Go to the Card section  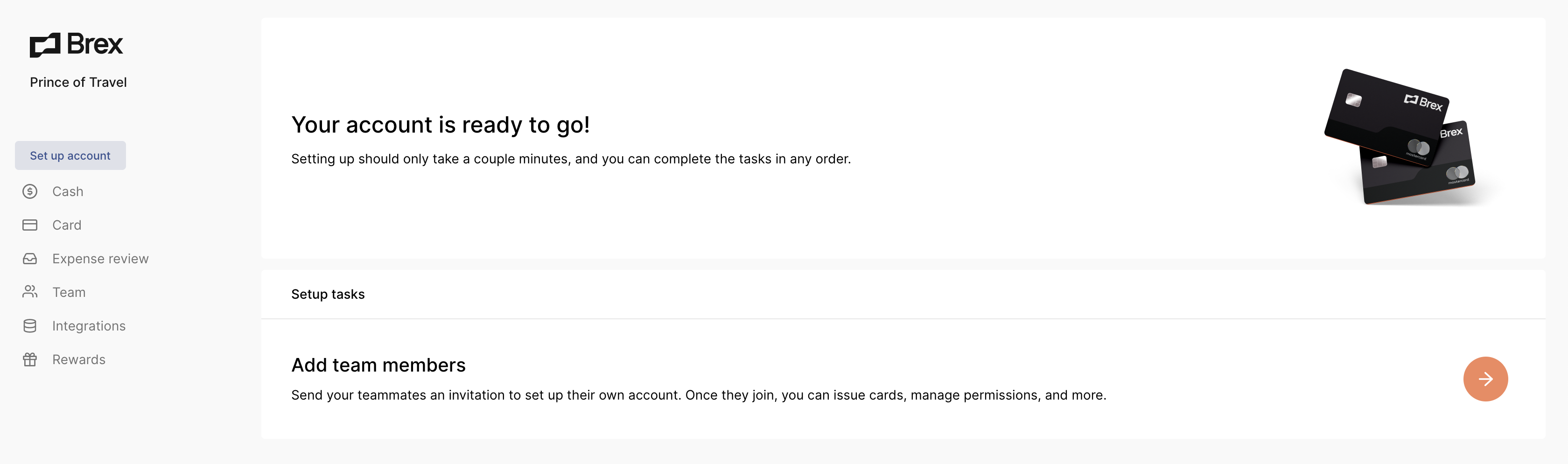67,225
